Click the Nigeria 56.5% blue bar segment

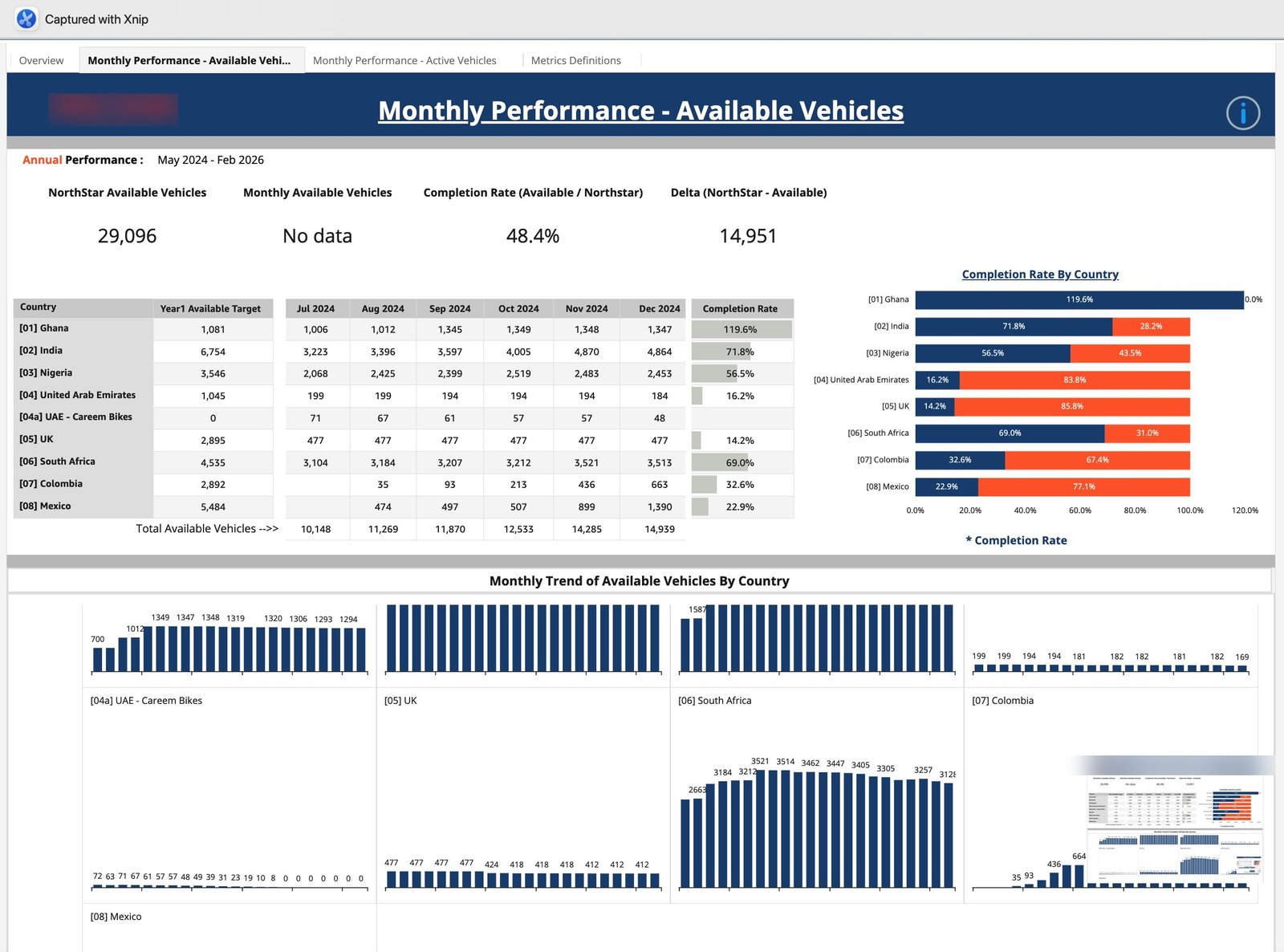pyautogui.click(x=993, y=353)
